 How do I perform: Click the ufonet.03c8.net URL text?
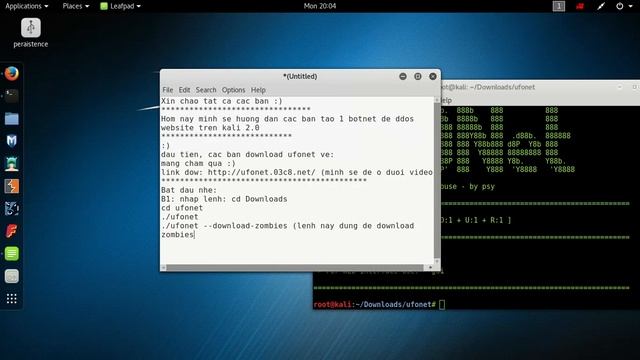(x=261, y=172)
